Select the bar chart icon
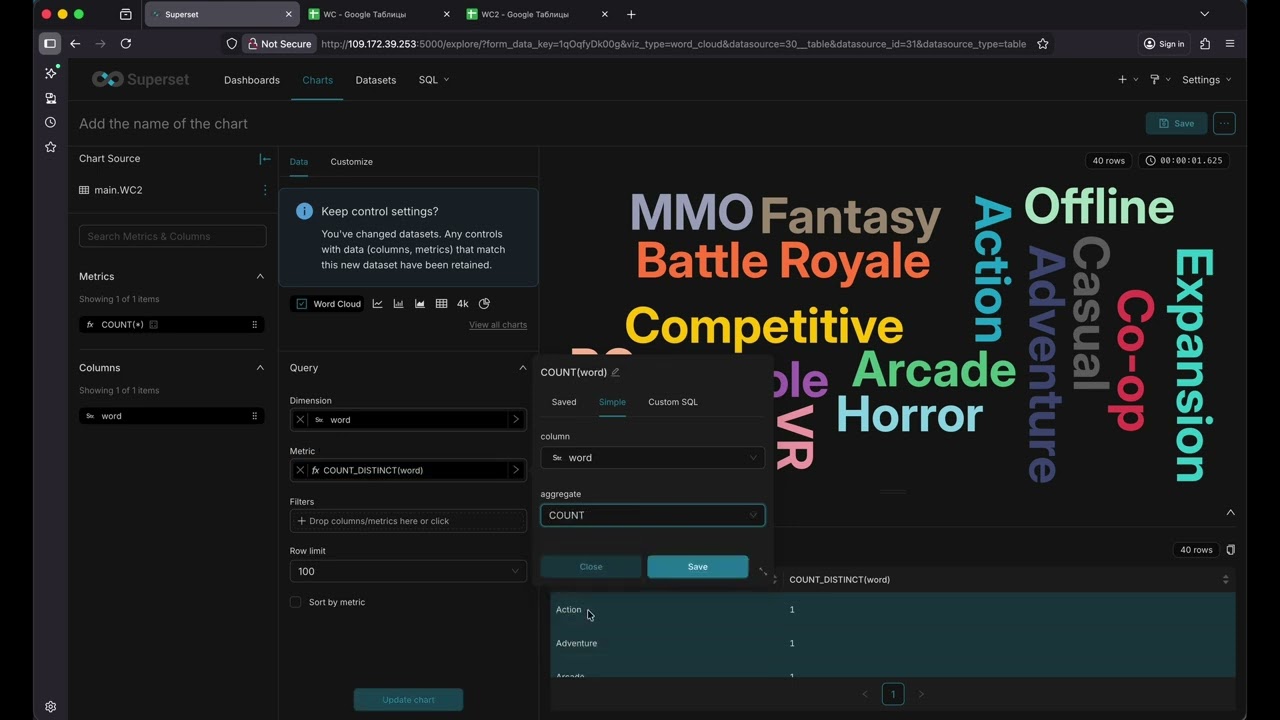The image size is (1280, 720). (398, 304)
